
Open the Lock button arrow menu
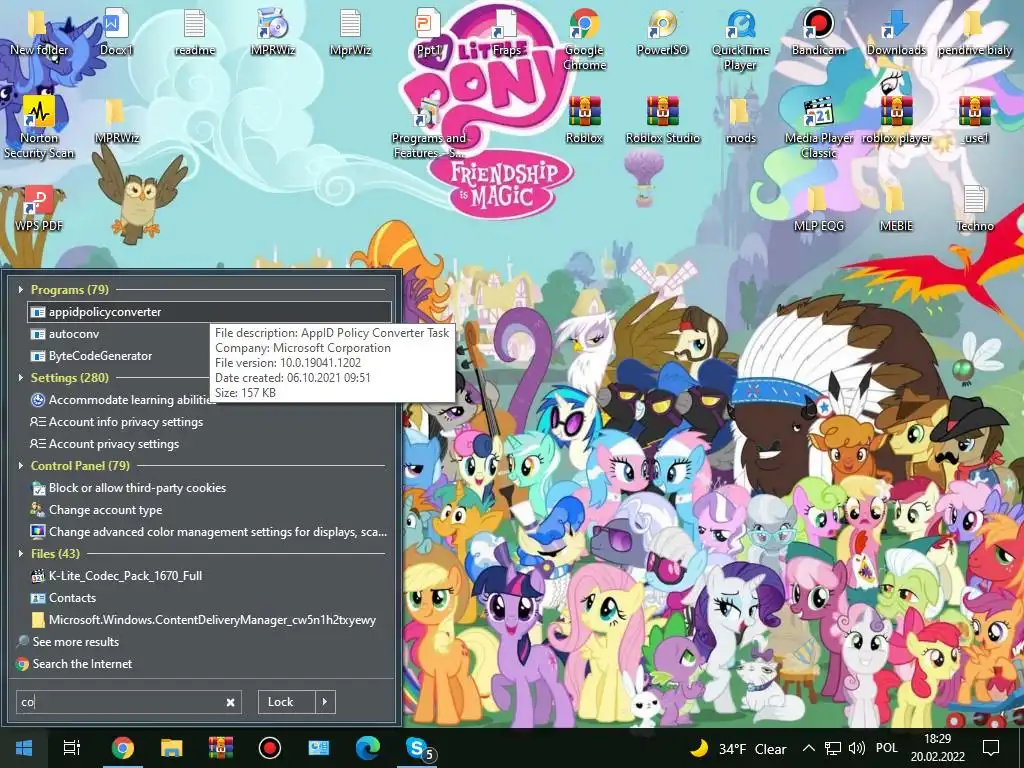click(x=325, y=702)
